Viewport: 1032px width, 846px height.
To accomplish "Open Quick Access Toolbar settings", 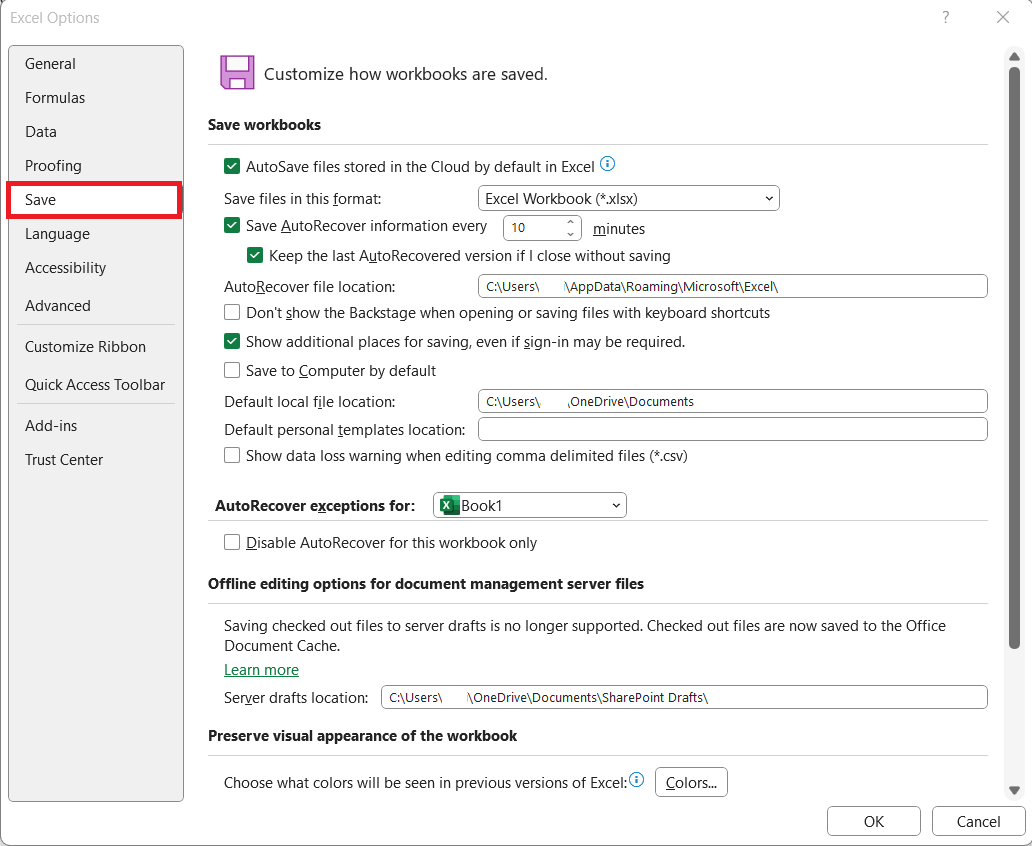I will (95, 384).
